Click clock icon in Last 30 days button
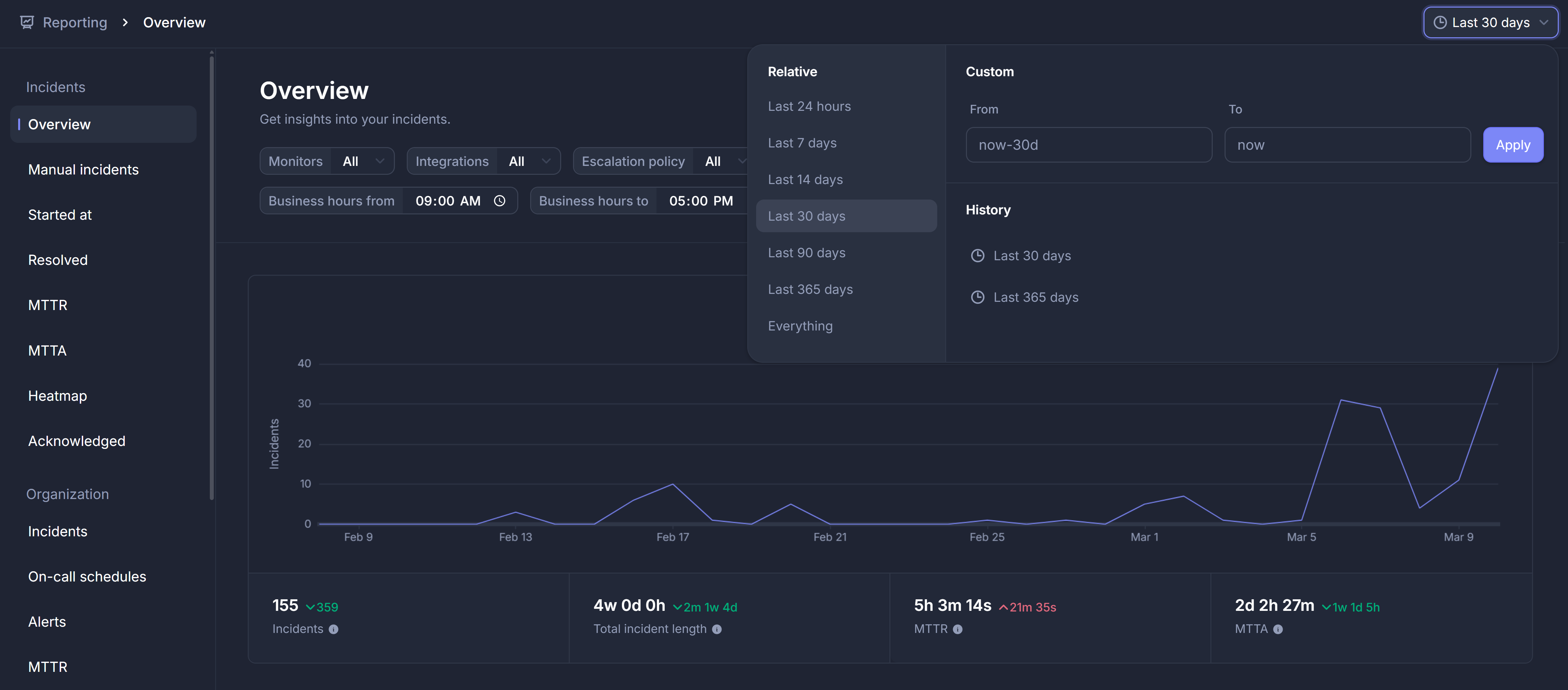 click(x=1440, y=22)
